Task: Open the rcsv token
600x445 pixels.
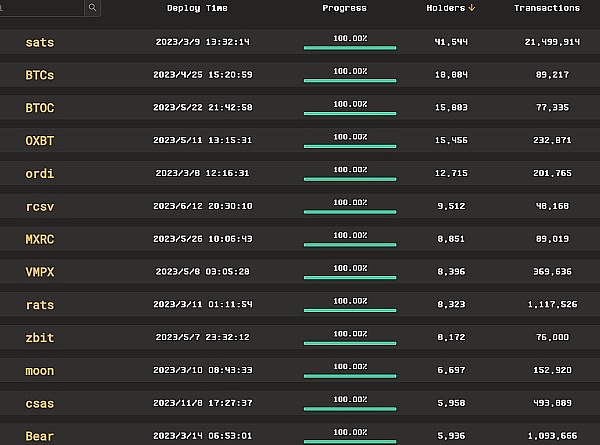Action: point(40,207)
